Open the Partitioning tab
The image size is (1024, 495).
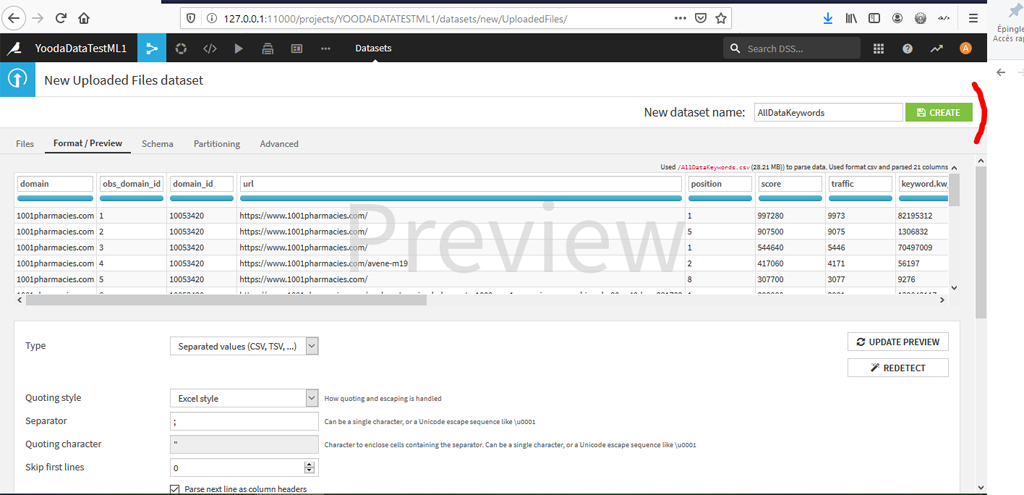tap(217, 144)
